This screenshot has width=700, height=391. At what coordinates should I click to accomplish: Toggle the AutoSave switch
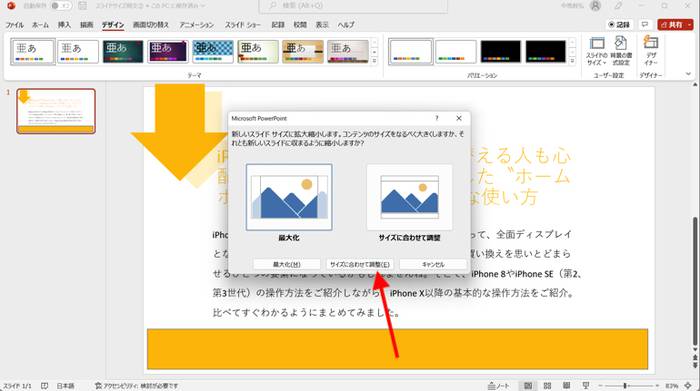tap(61, 6)
